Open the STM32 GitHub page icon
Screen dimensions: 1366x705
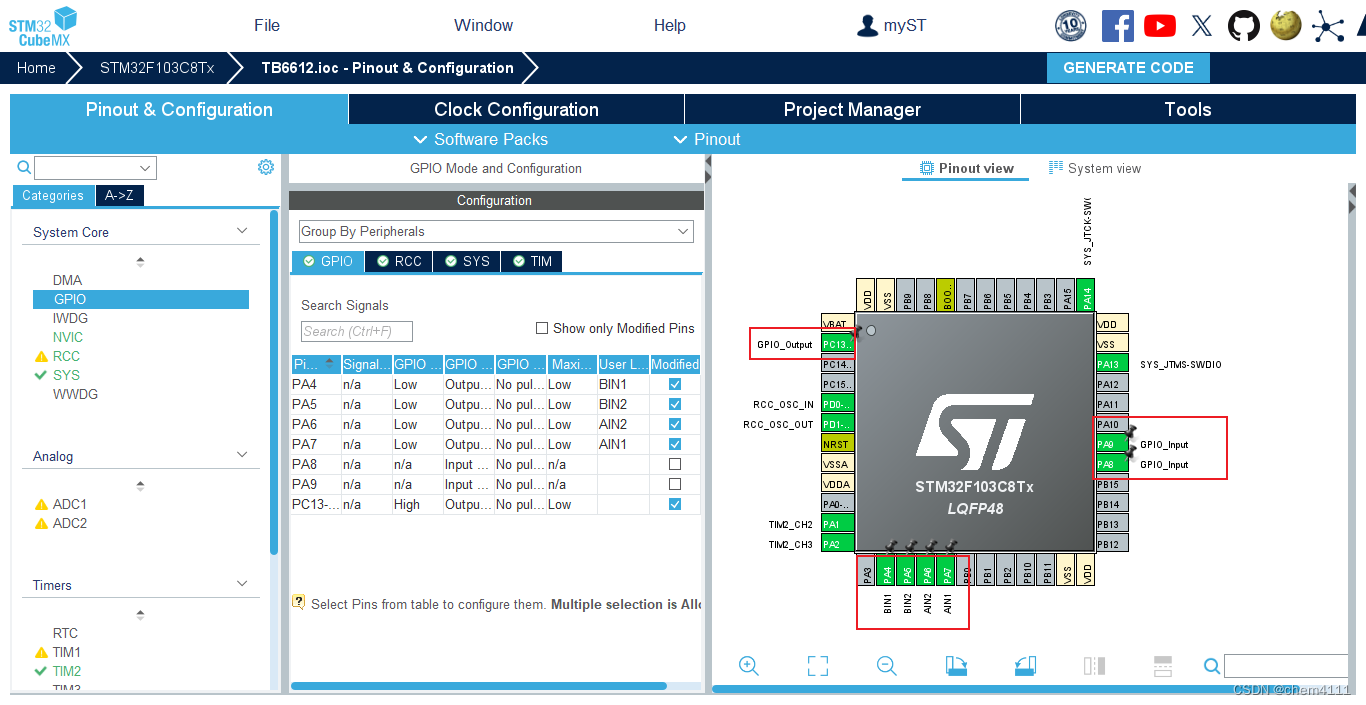coord(1243,25)
